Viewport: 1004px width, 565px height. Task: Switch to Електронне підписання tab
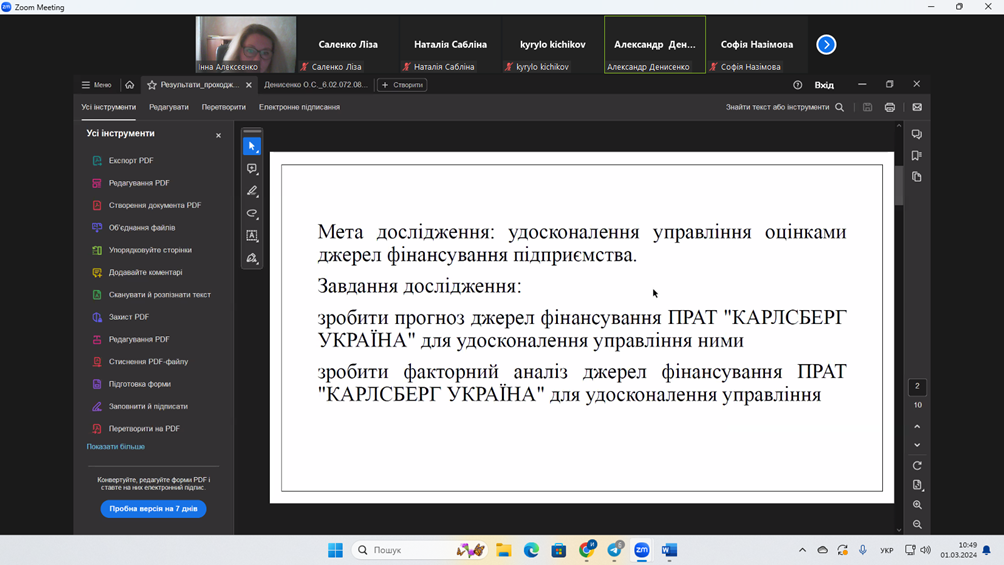point(299,107)
